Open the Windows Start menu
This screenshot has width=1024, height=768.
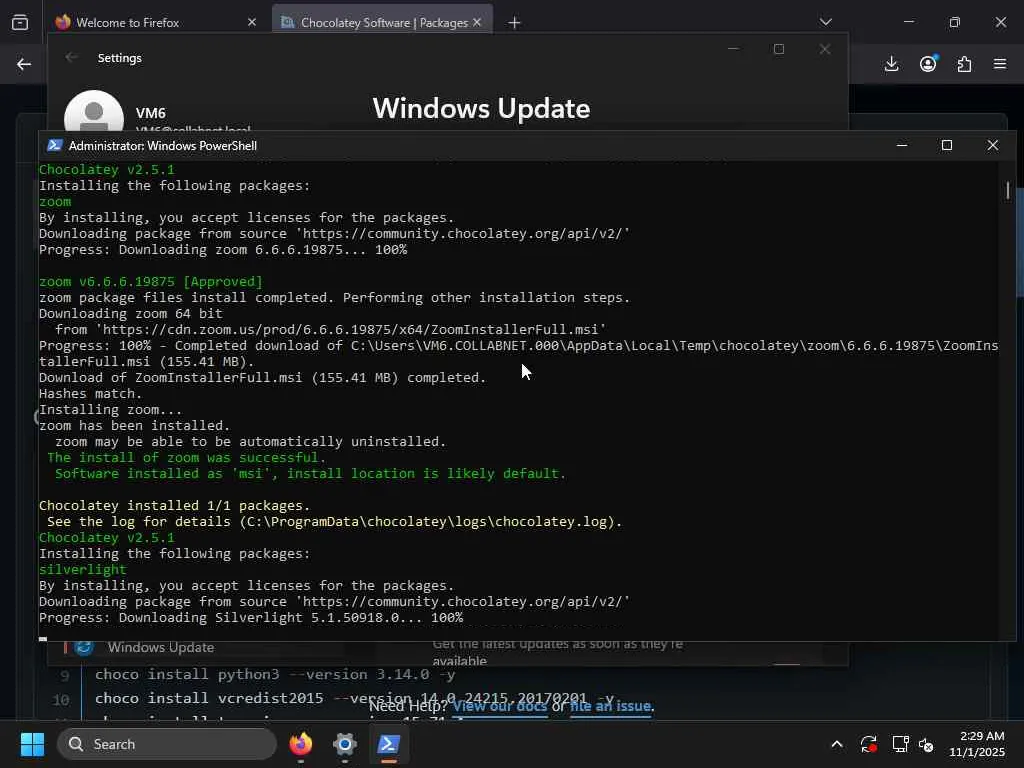pos(32,744)
